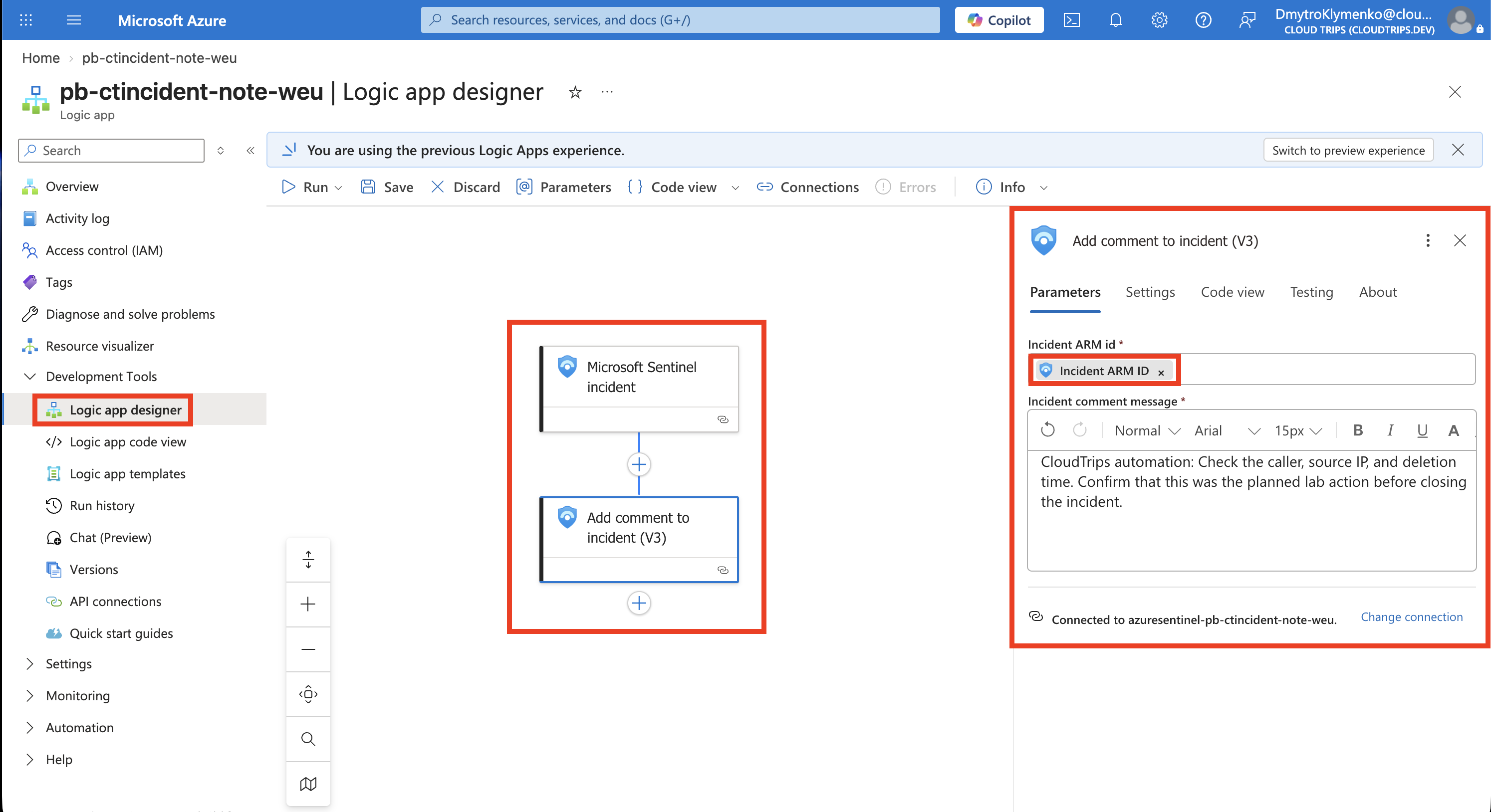Open the Run dropdown chevron
This screenshot has width=1491, height=812.
coord(339,188)
